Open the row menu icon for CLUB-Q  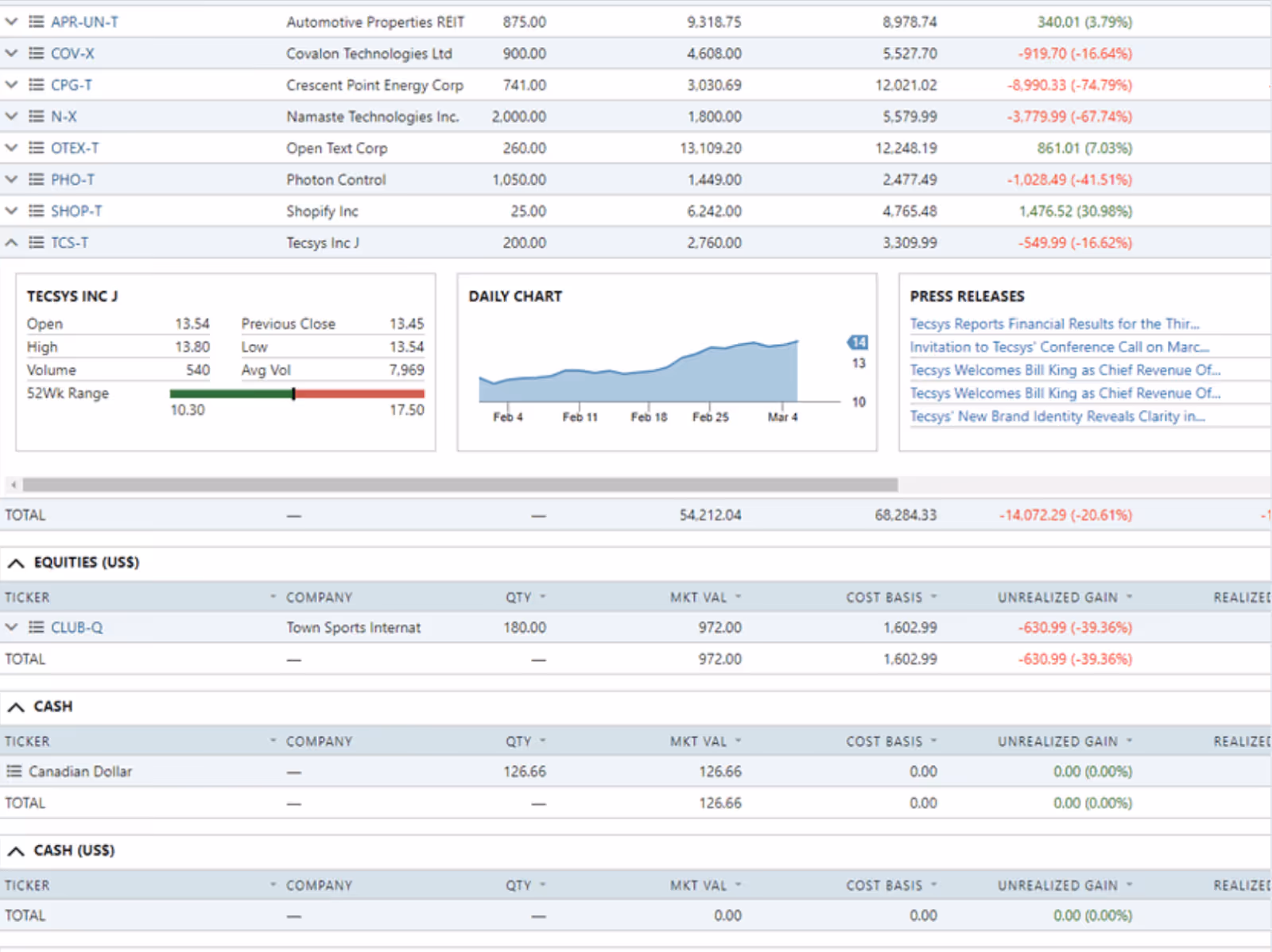pyautogui.click(x=36, y=628)
